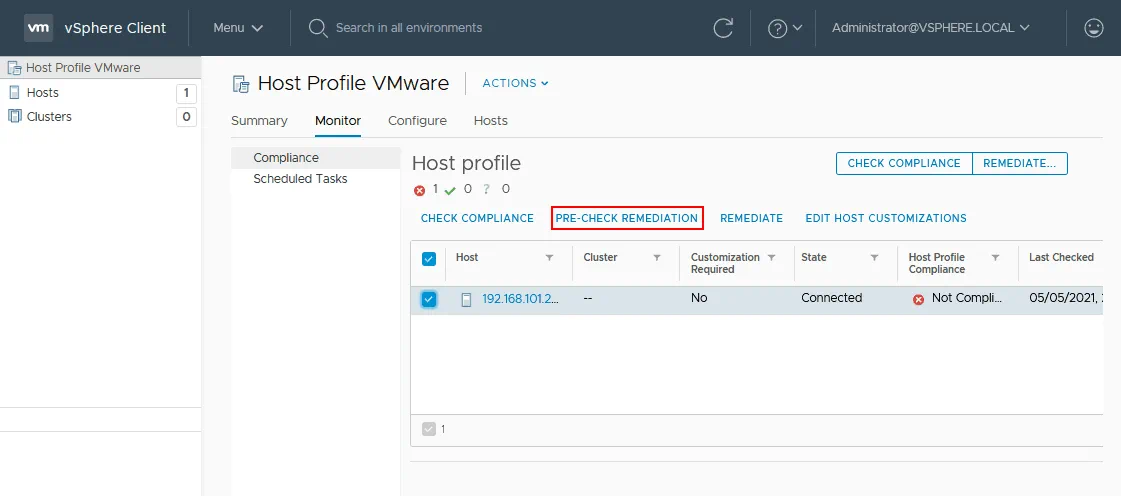Click the Hosts icon in left sidebar
Viewport: 1121px width, 496px height.
point(15,93)
